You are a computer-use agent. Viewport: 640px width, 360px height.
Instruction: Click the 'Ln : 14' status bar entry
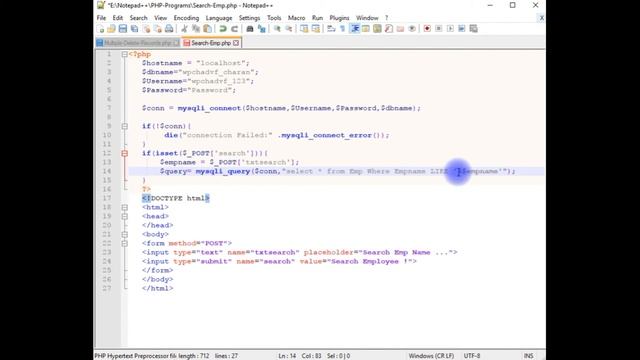coord(287,356)
